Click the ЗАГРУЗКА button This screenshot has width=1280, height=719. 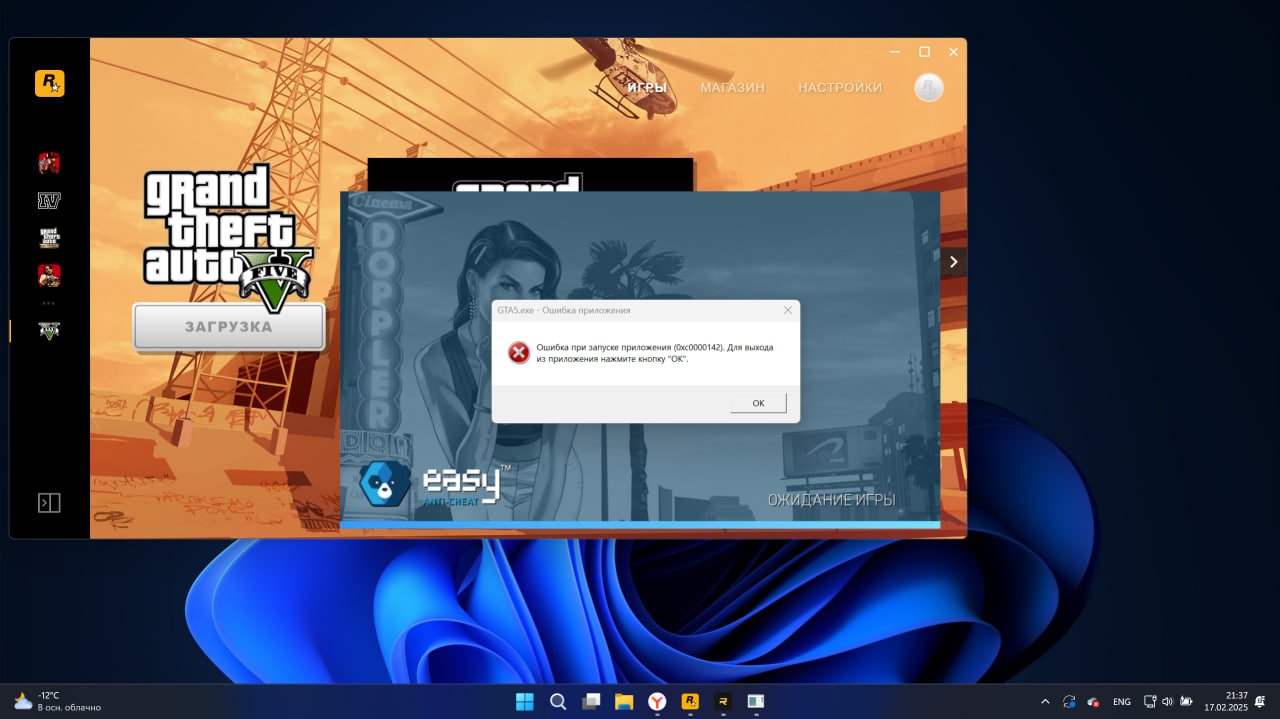229,327
